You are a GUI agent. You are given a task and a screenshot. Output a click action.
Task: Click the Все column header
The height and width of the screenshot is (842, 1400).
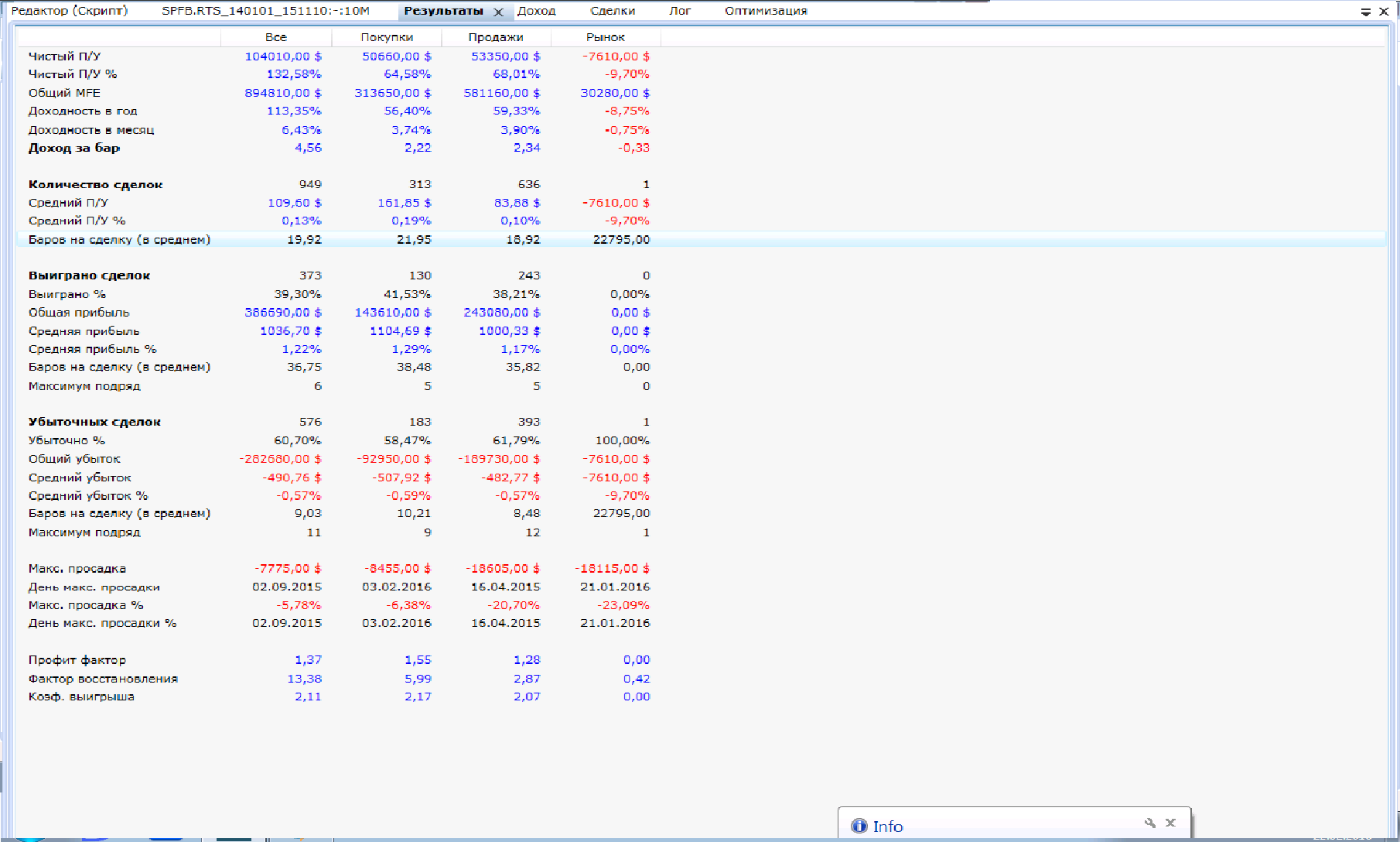(x=276, y=37)
